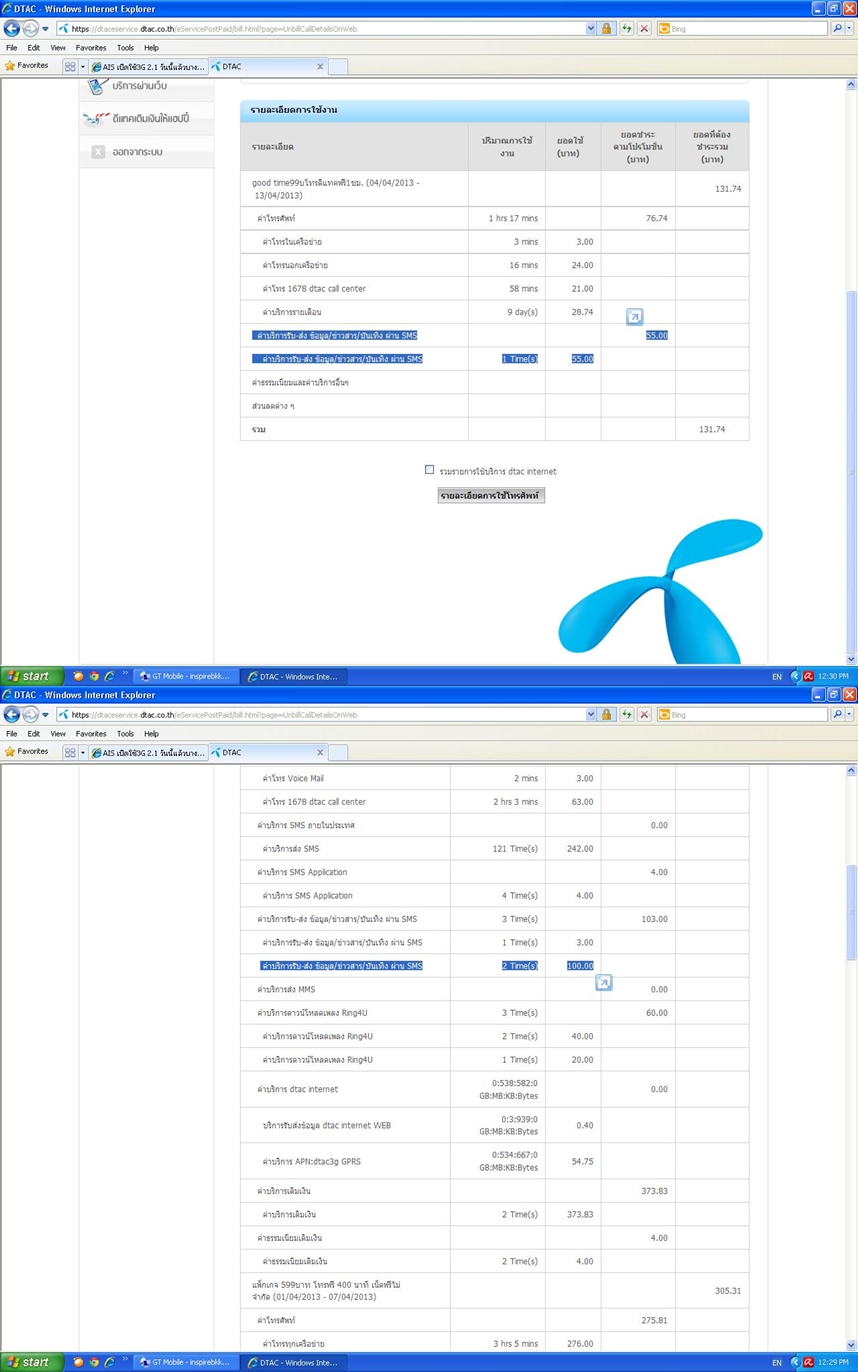The height and width of the screenshot is (1372, 858).
Task: Open address bar history dropdown in upper IE window
Action: pyautogui.click(x=591, y=29)
